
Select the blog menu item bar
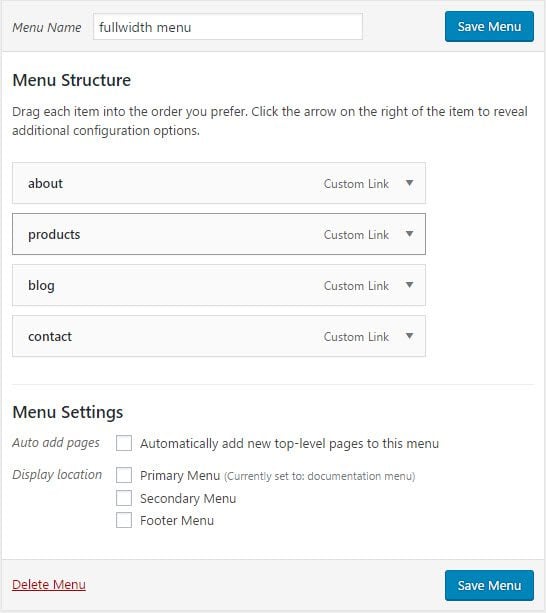point(219,285)
